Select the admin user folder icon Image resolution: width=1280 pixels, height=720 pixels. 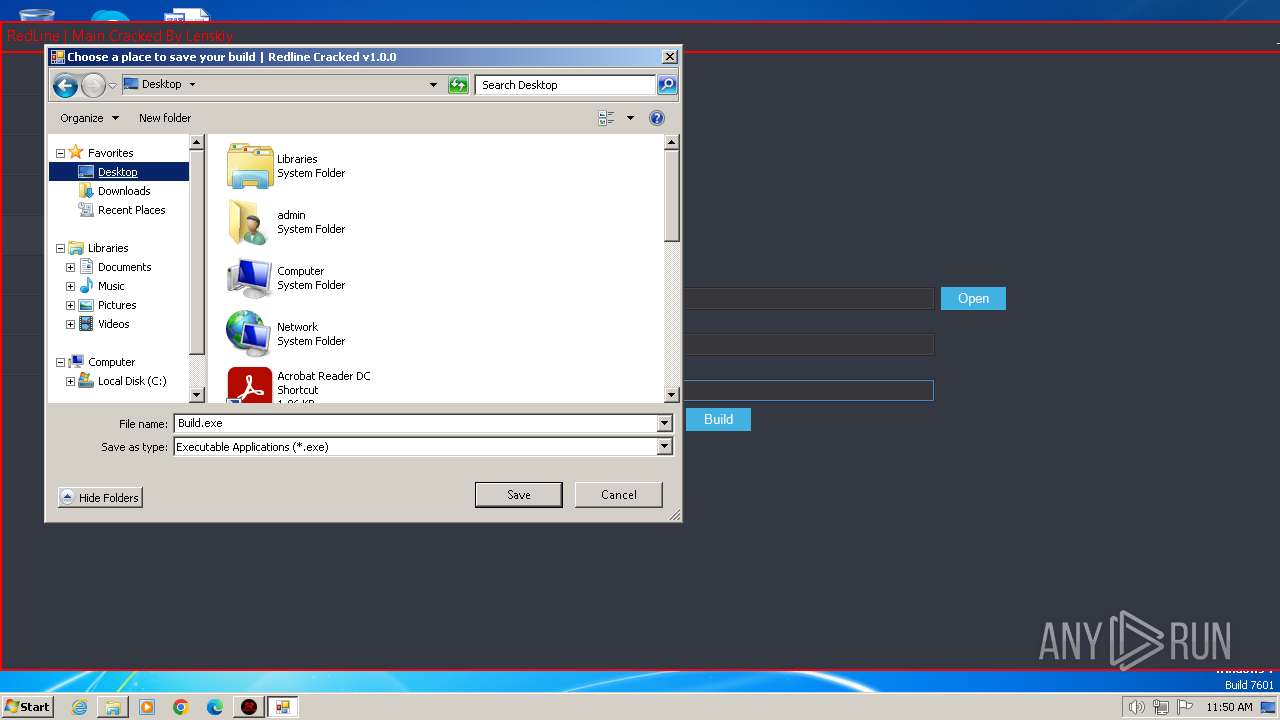coord(250,222)
